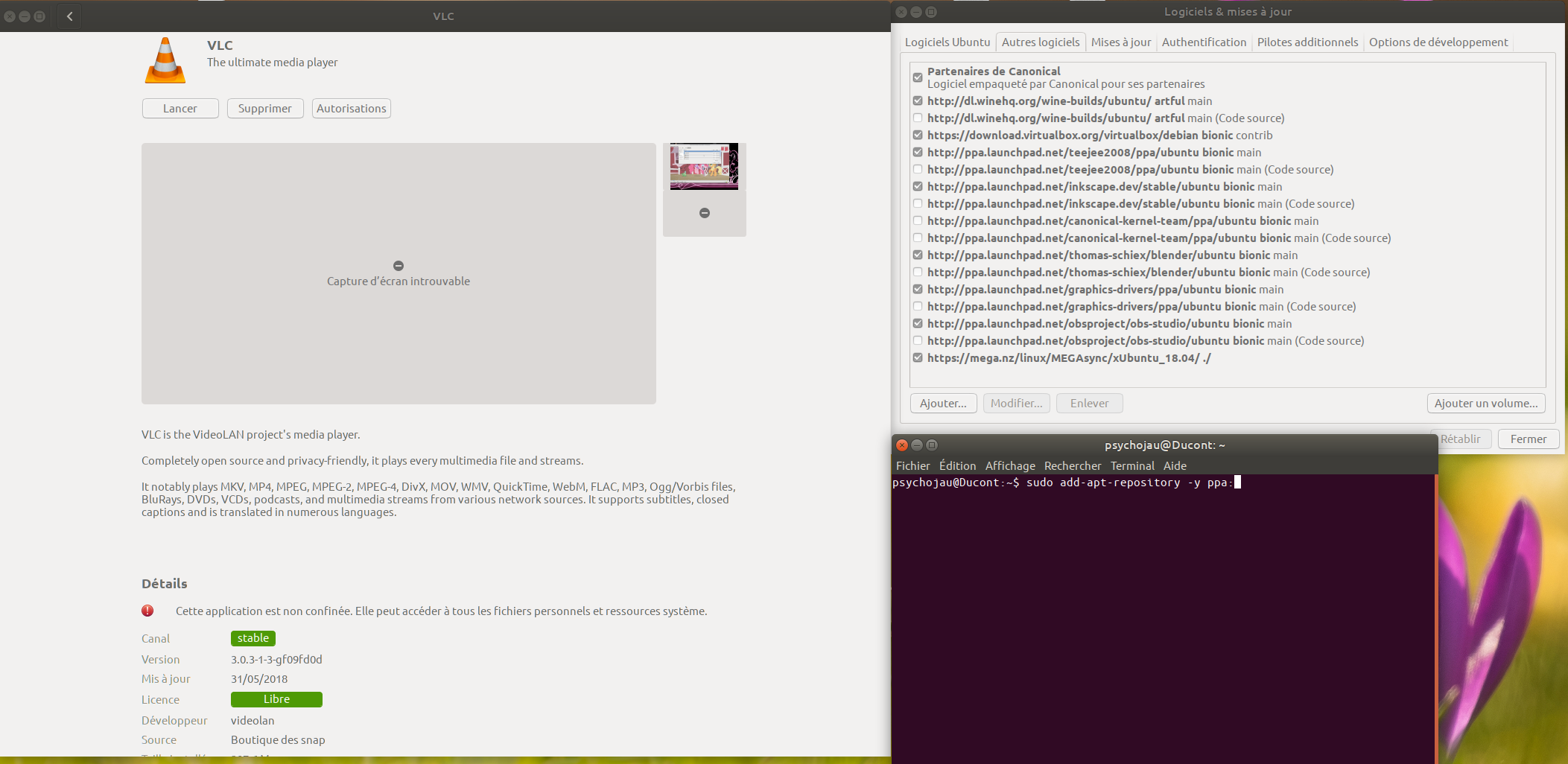Click the update date 31/05/2018
Image resolution: width=1568 pixels, height=764 pixels.
pos(259,678)
